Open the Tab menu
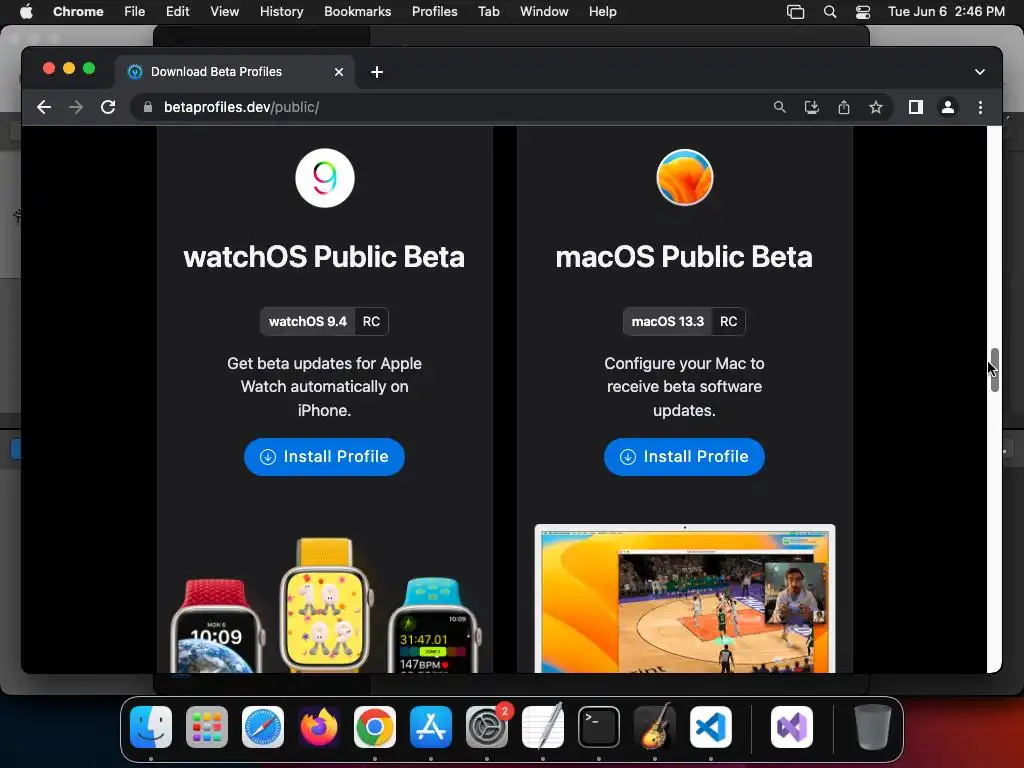This screenshot has height=768, width=1024. [x=488, y=12]
